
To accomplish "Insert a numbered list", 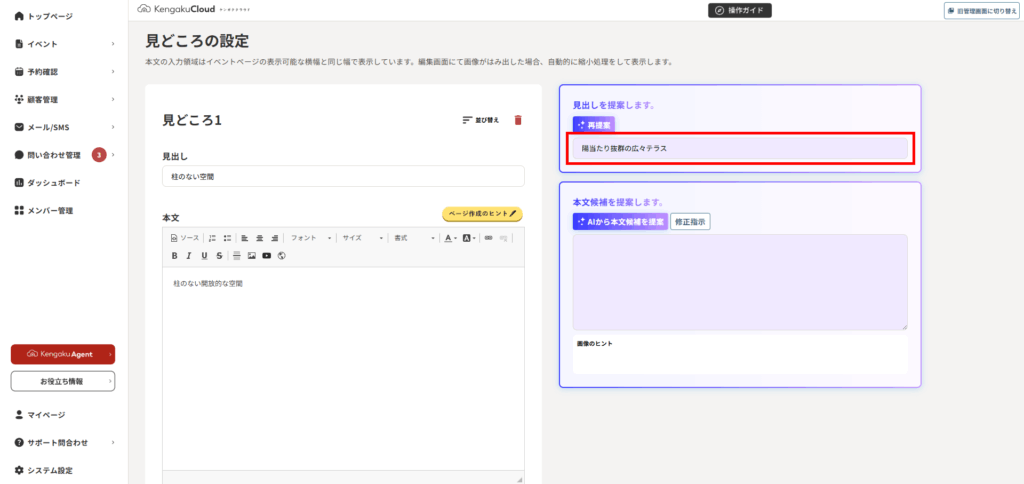I will point(212,238).
